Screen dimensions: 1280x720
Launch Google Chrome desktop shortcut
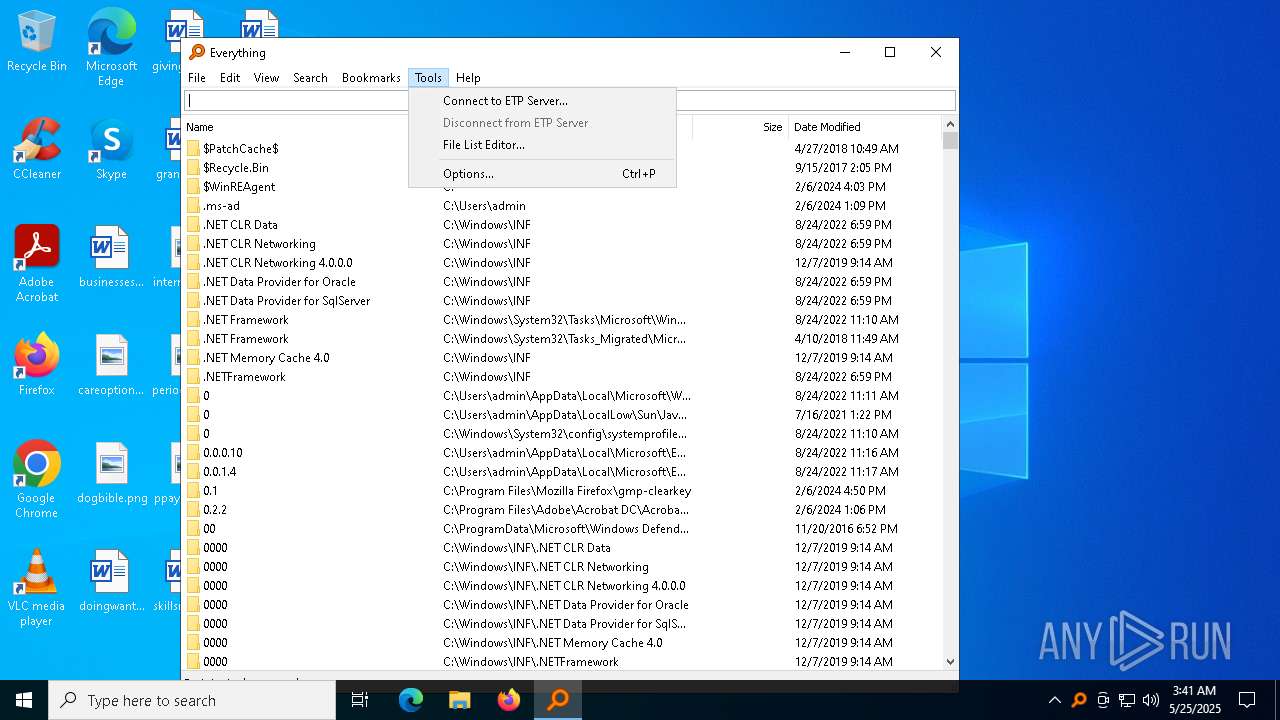(x=37, y=479)
